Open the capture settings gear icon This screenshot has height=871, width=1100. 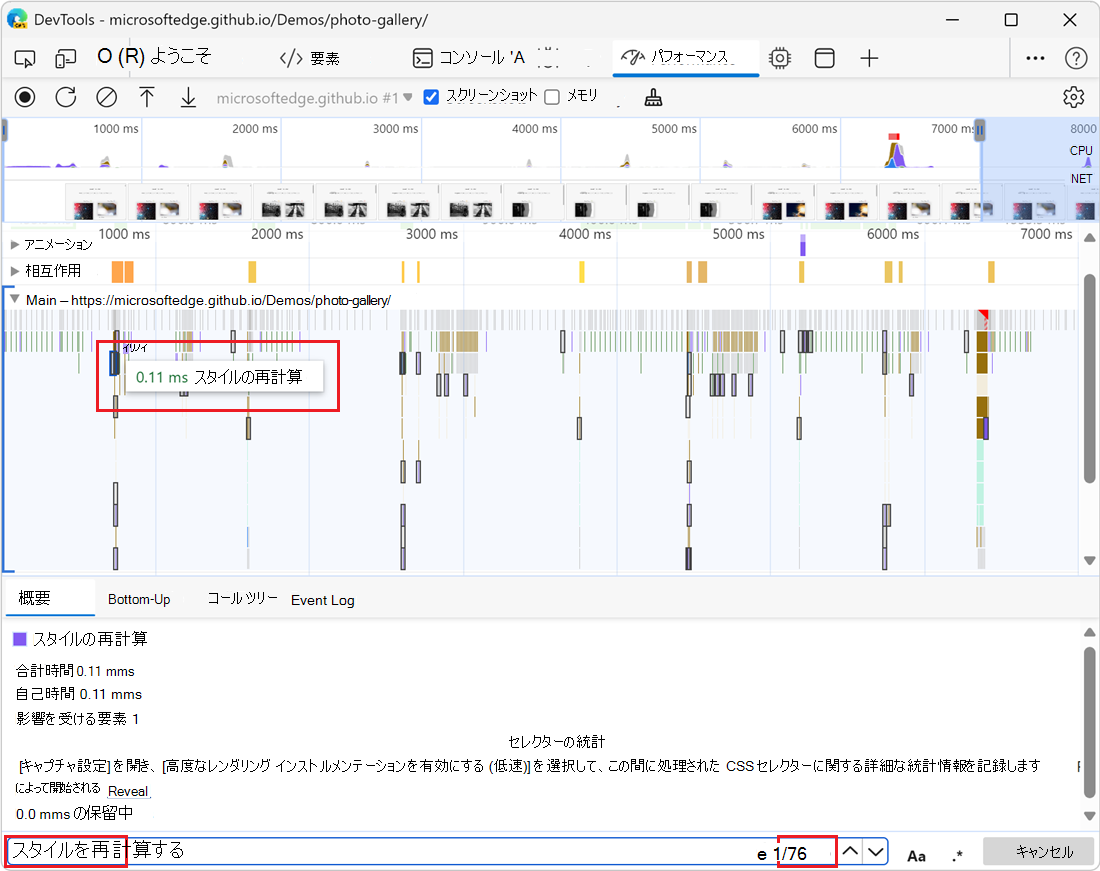(x=1073, y=97)
